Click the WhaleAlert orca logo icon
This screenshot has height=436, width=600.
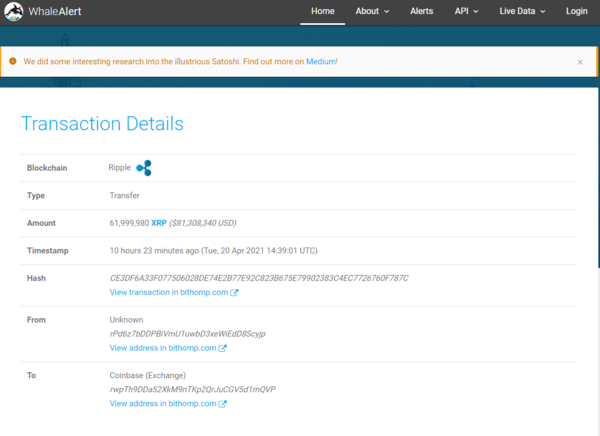coord(14,11)
